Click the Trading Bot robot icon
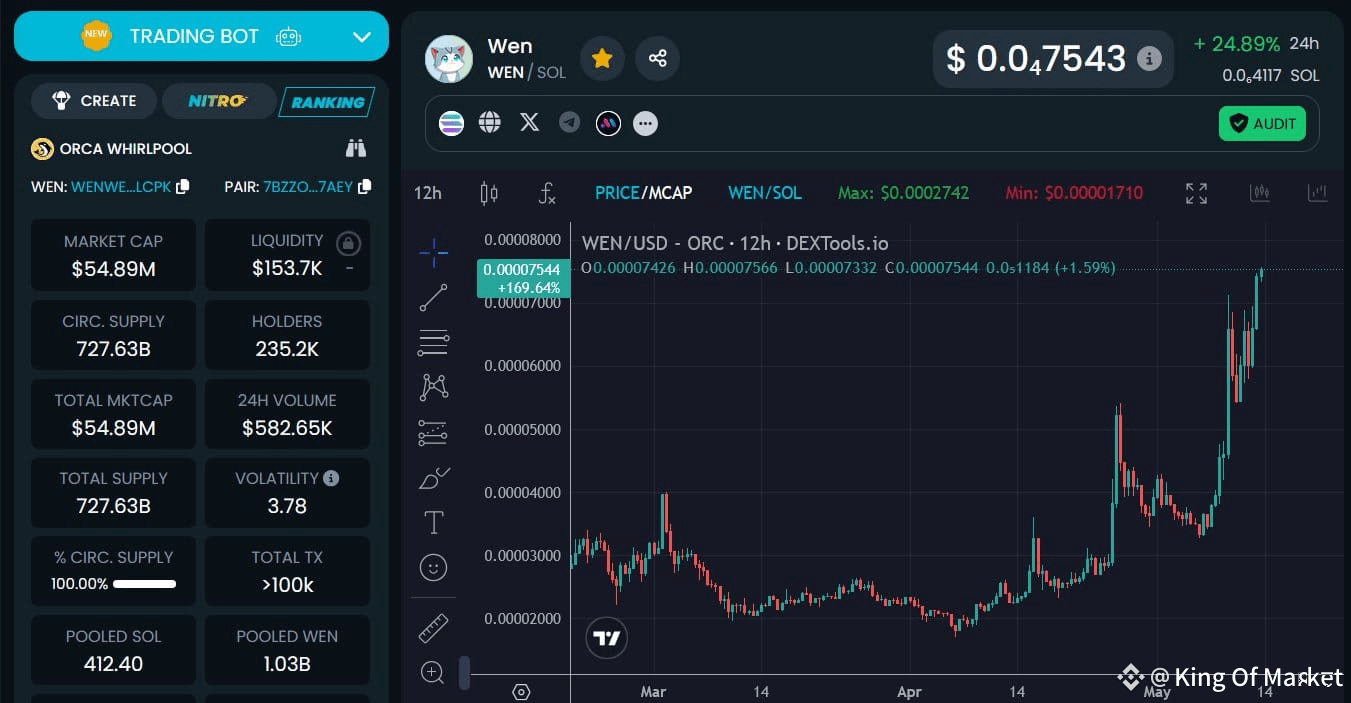Viewport: 1351px width, 703px height. tap(289, 37)
